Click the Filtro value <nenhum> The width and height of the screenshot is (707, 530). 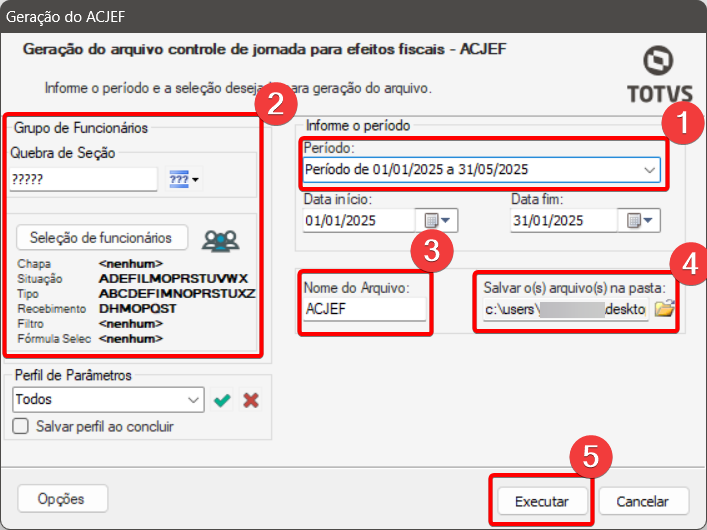click(x=131, y=323)
